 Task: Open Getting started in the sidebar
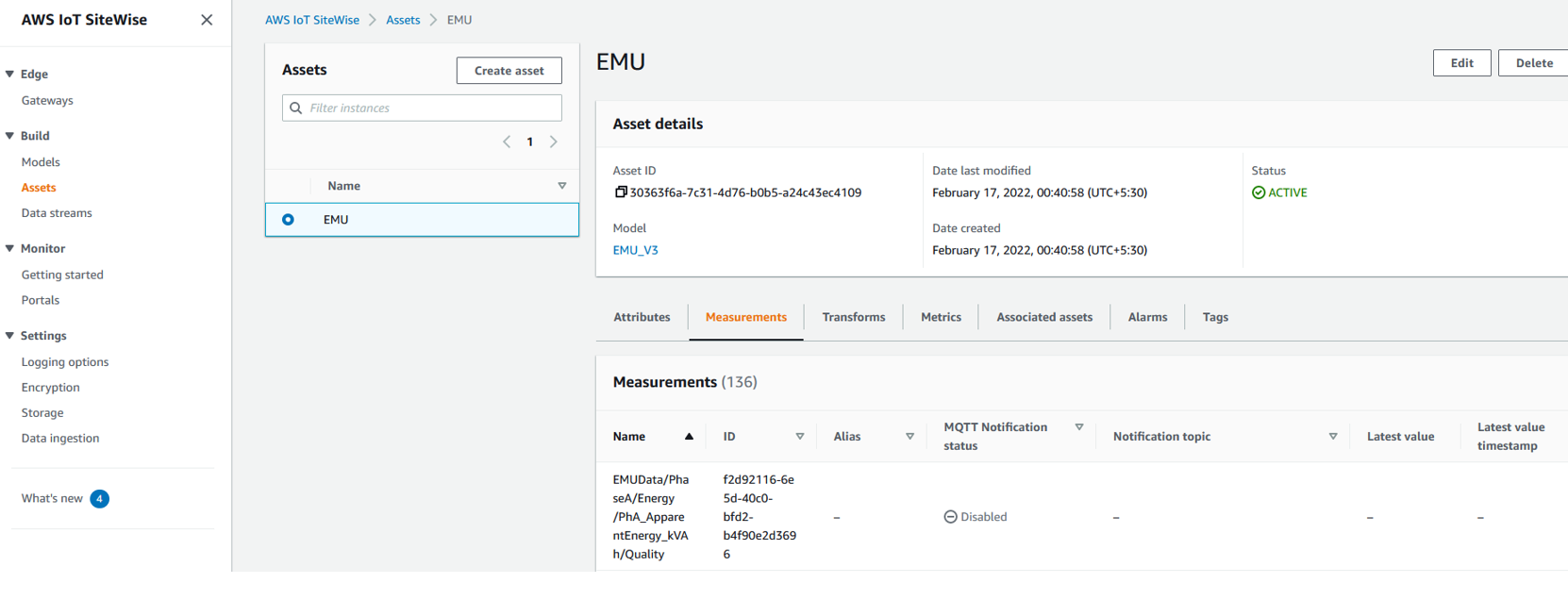62,275
